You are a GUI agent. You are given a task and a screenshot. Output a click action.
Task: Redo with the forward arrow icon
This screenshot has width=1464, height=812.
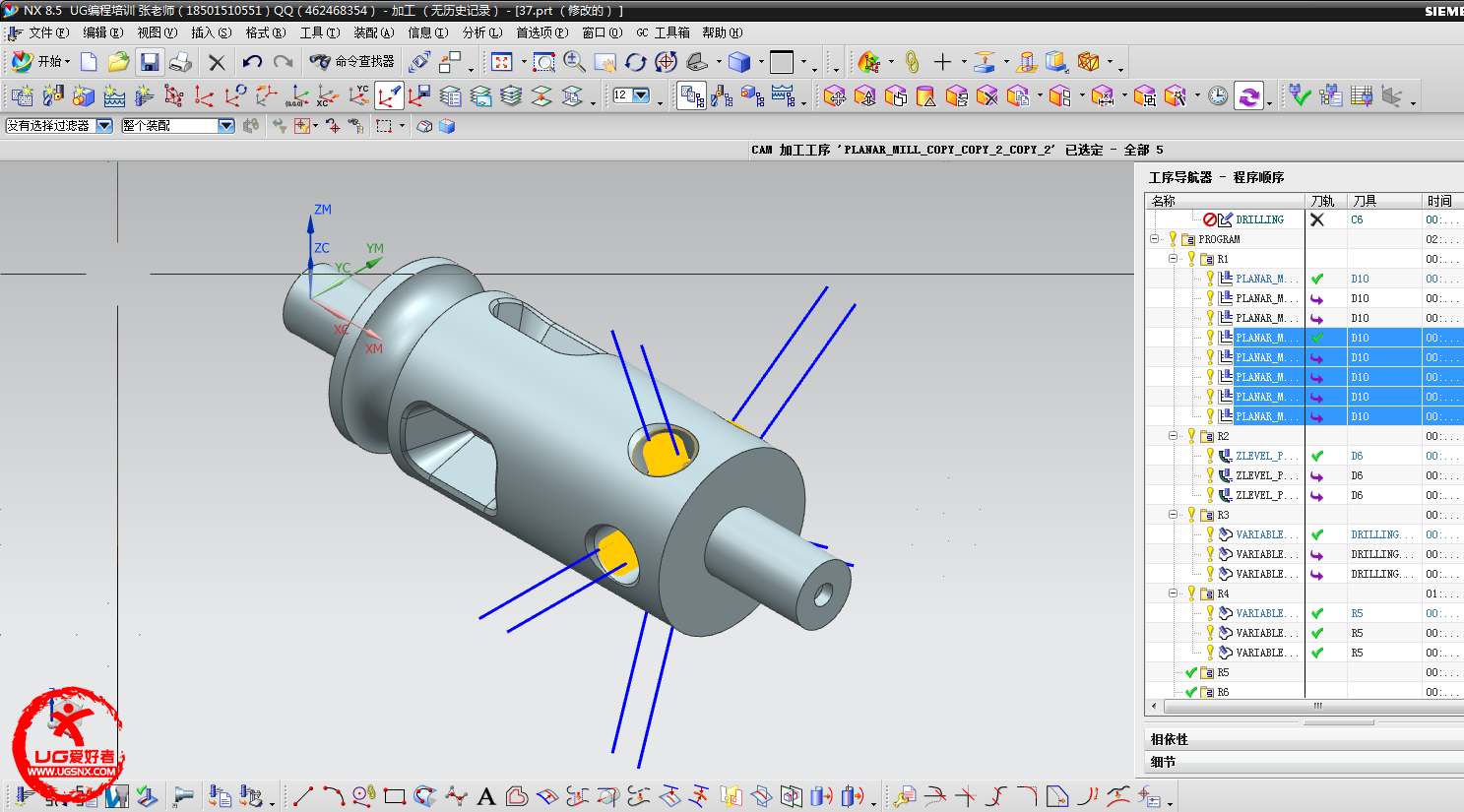coord(284,62)
